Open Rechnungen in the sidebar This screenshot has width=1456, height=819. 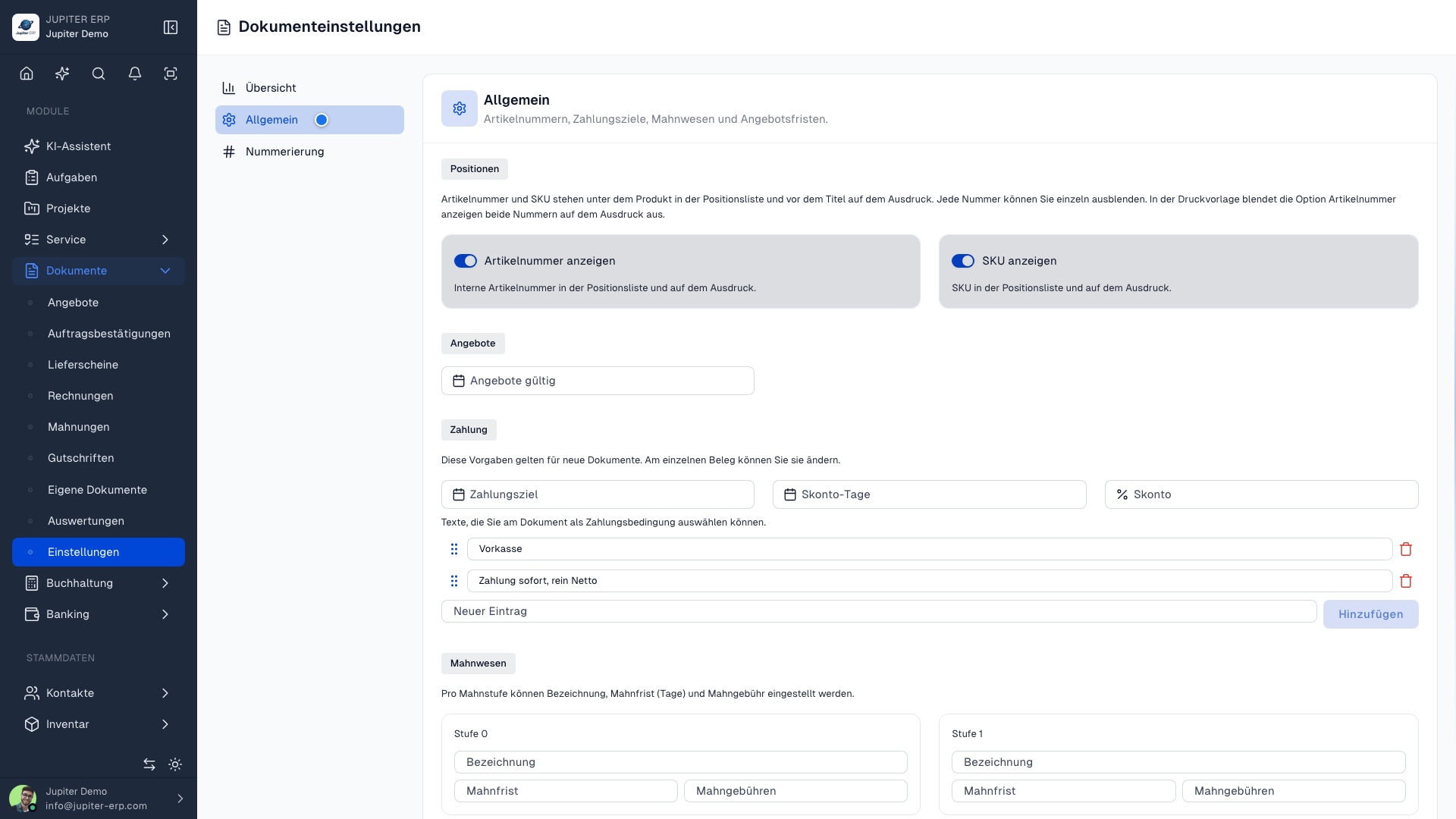[99, 396]
